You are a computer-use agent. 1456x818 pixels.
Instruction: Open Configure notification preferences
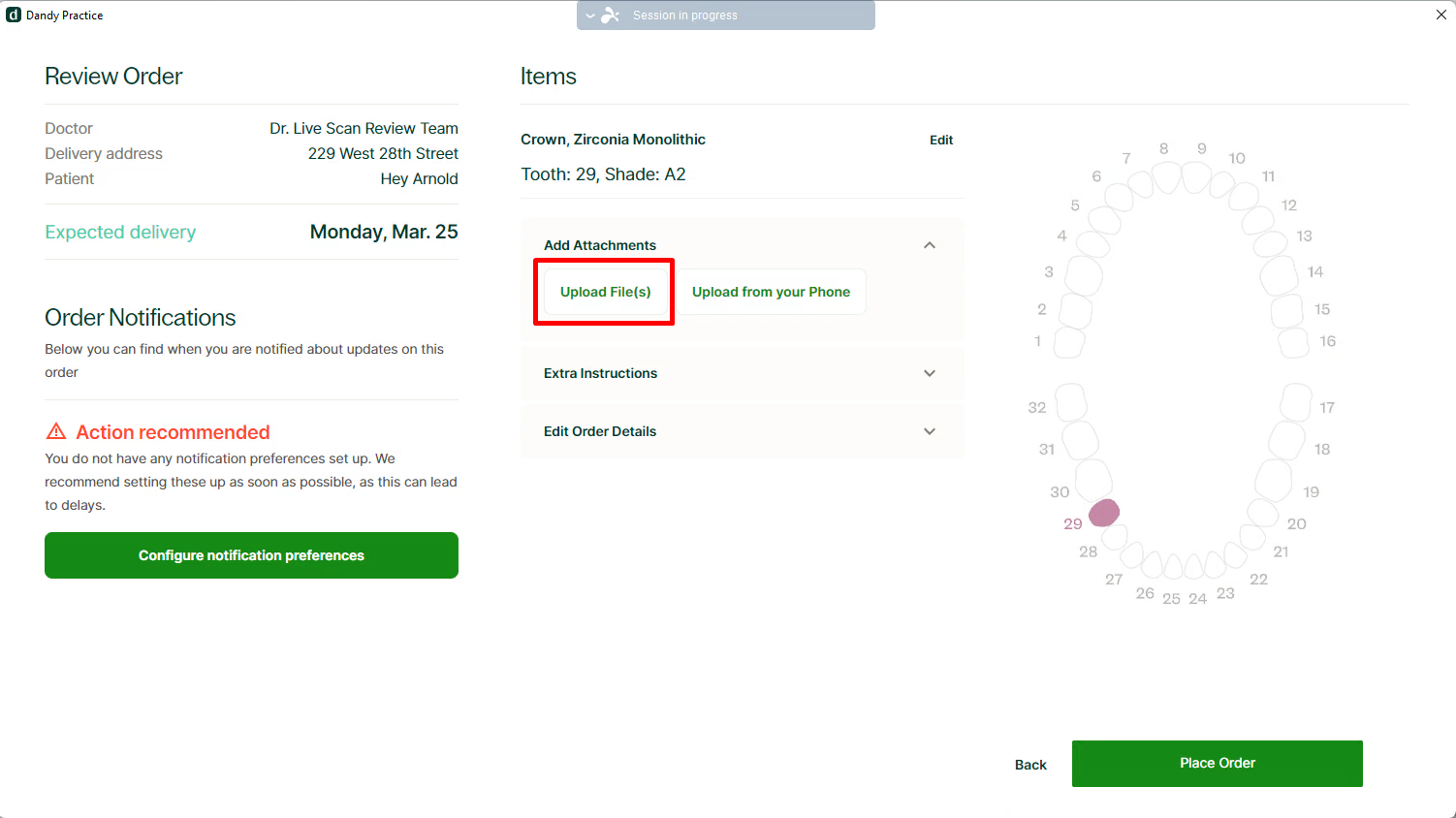pos(251,555)
